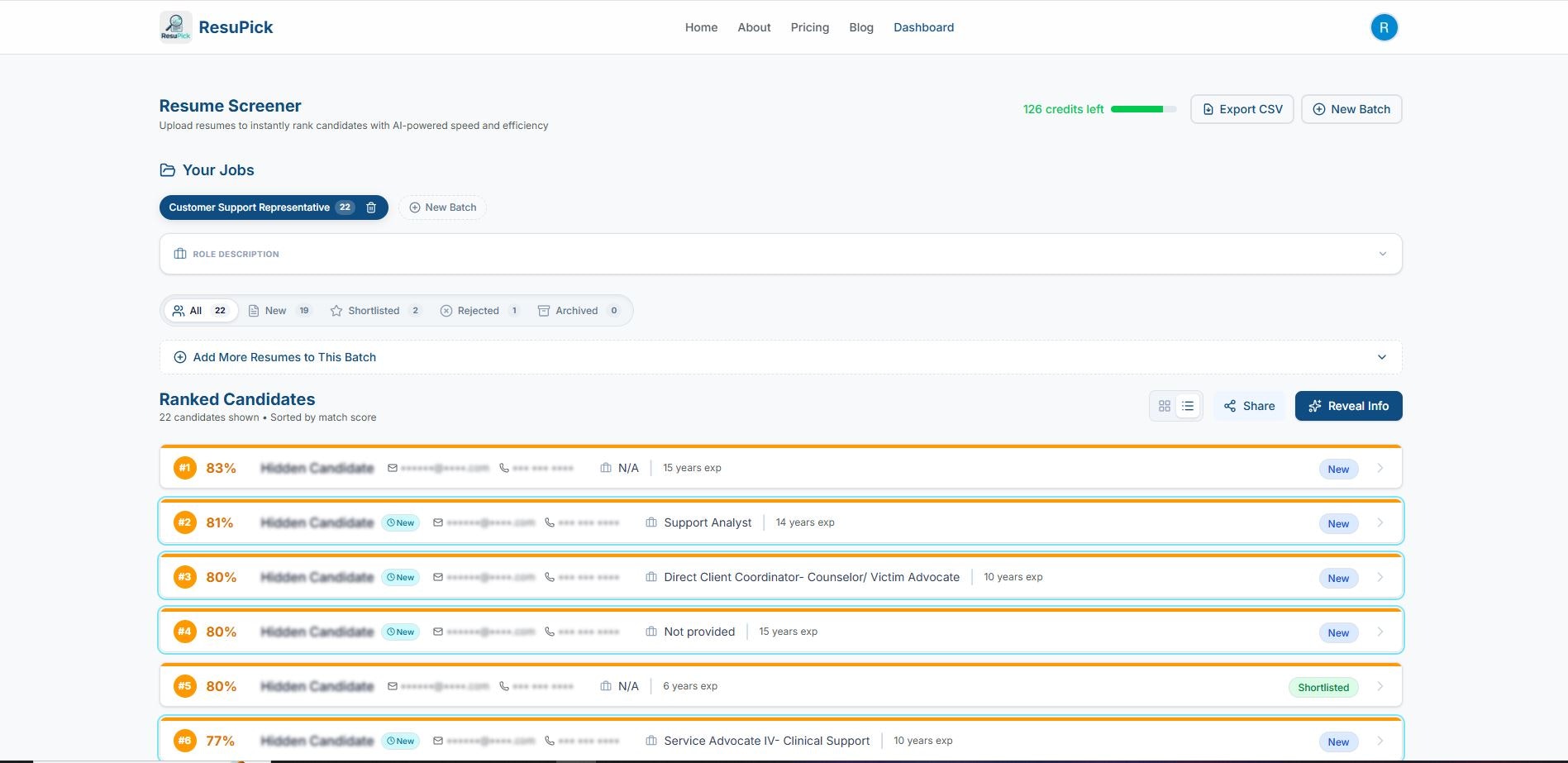Switch to list view layout icon

point(1188,406)
